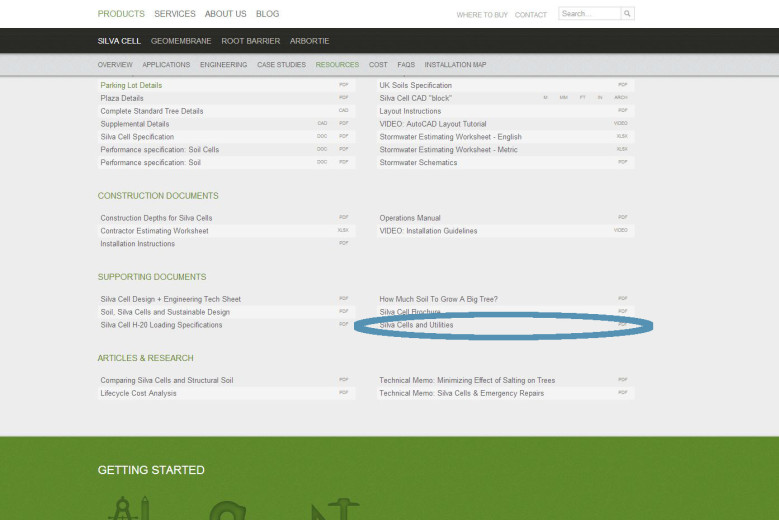779x520 pixels.
Task: Select ARBORTIE product tab
Action: (x=310, y=41)
